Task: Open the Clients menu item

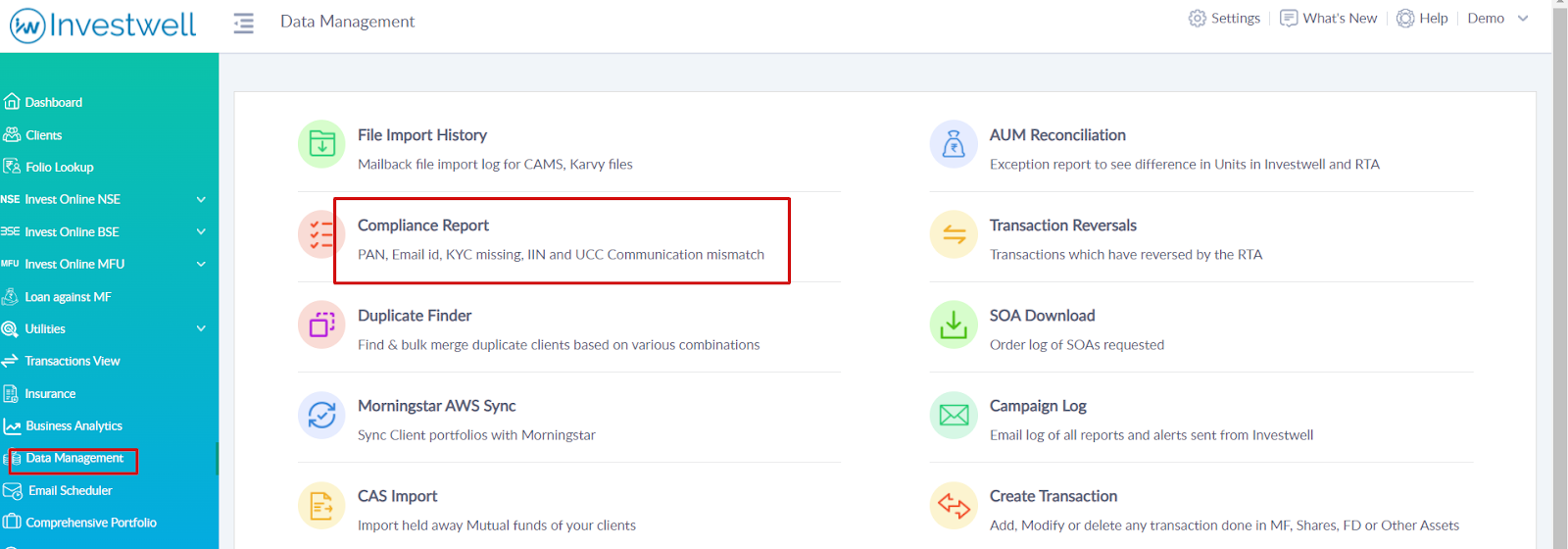Action: pyautogui.click(x=44, y=135)
